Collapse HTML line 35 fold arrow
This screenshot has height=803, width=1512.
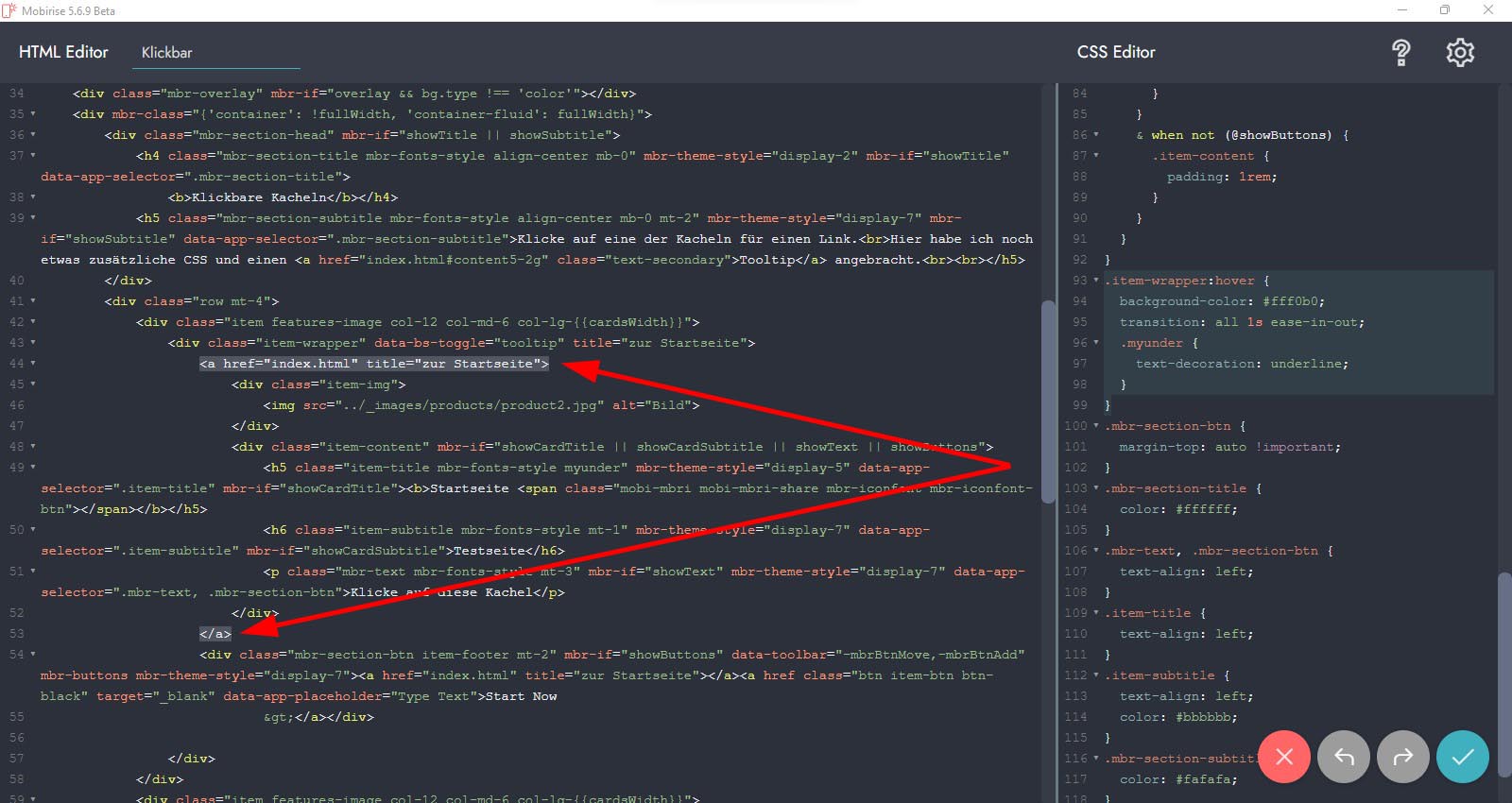(33, 114)
